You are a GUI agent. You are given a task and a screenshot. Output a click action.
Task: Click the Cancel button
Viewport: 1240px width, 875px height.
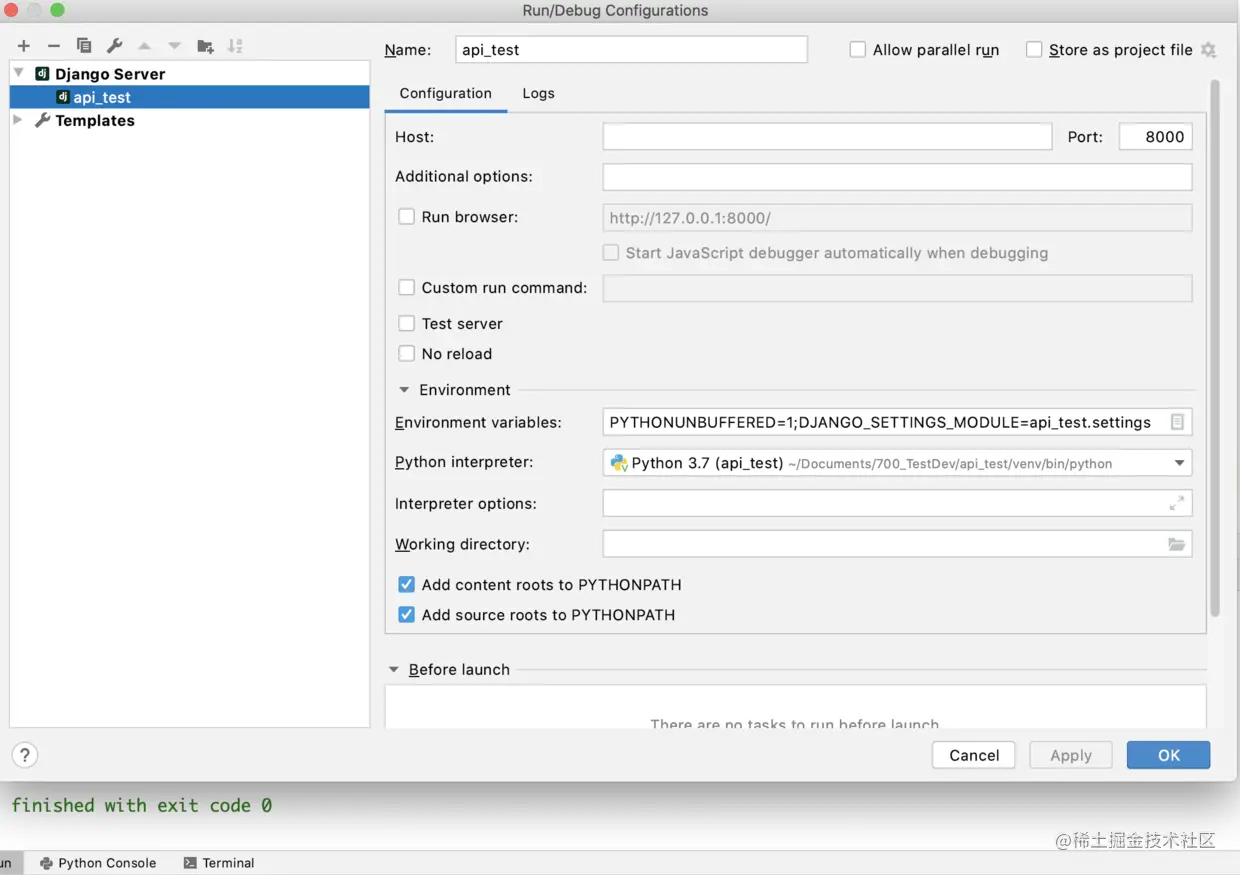click(974, 755)
